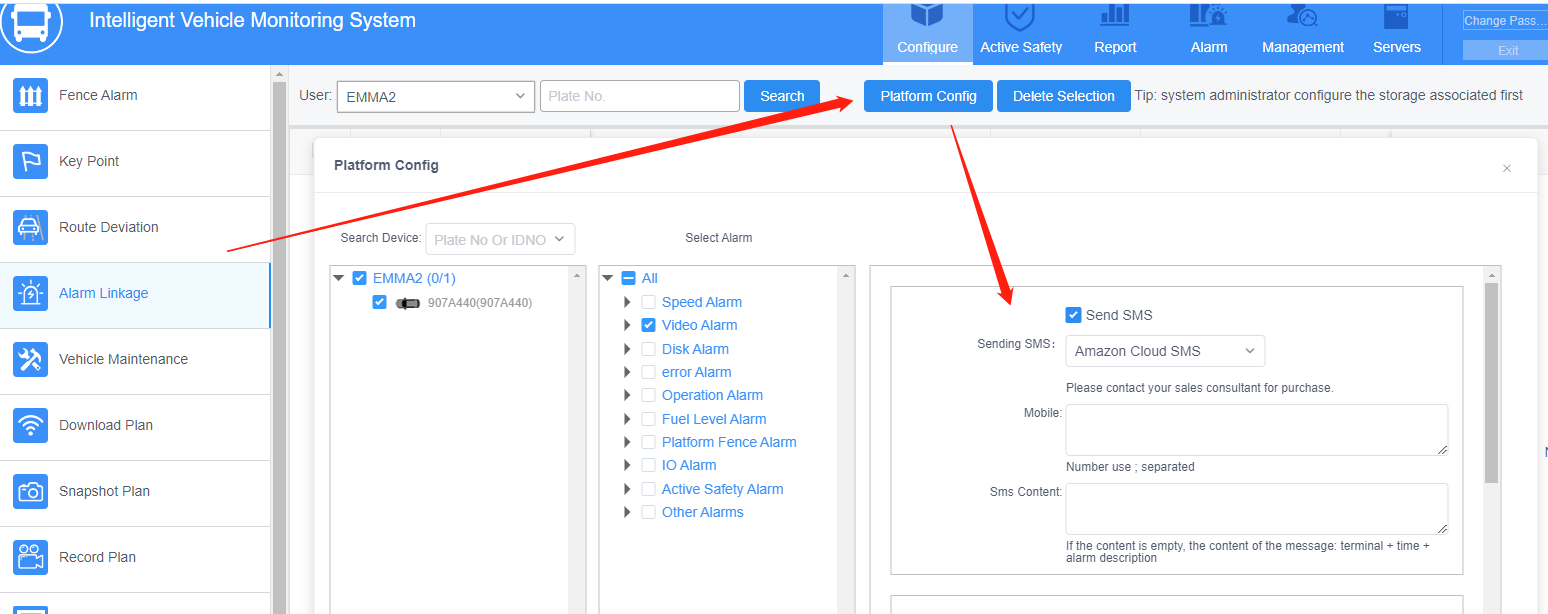Disable the Send SMS checkbox
1548x614 pixels.
1073,315
